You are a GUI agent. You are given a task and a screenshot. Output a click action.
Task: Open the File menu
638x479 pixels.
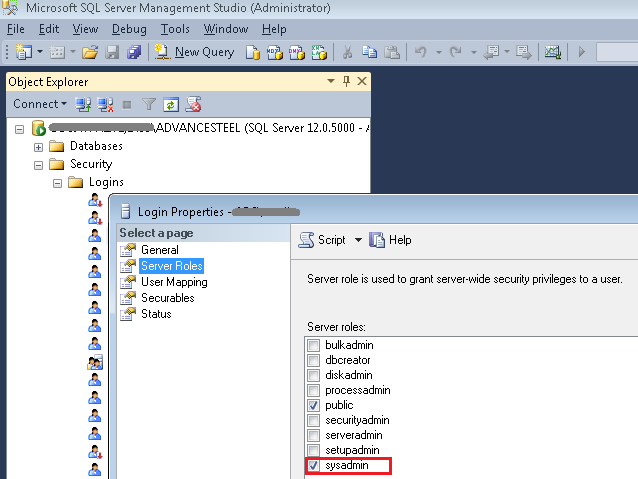16,29
